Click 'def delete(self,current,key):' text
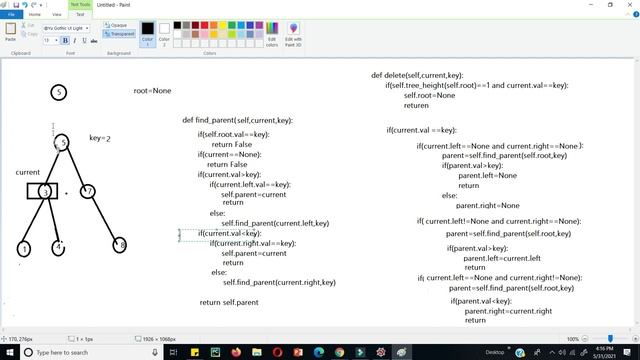The image size is (640, 360). click(417, 75)
